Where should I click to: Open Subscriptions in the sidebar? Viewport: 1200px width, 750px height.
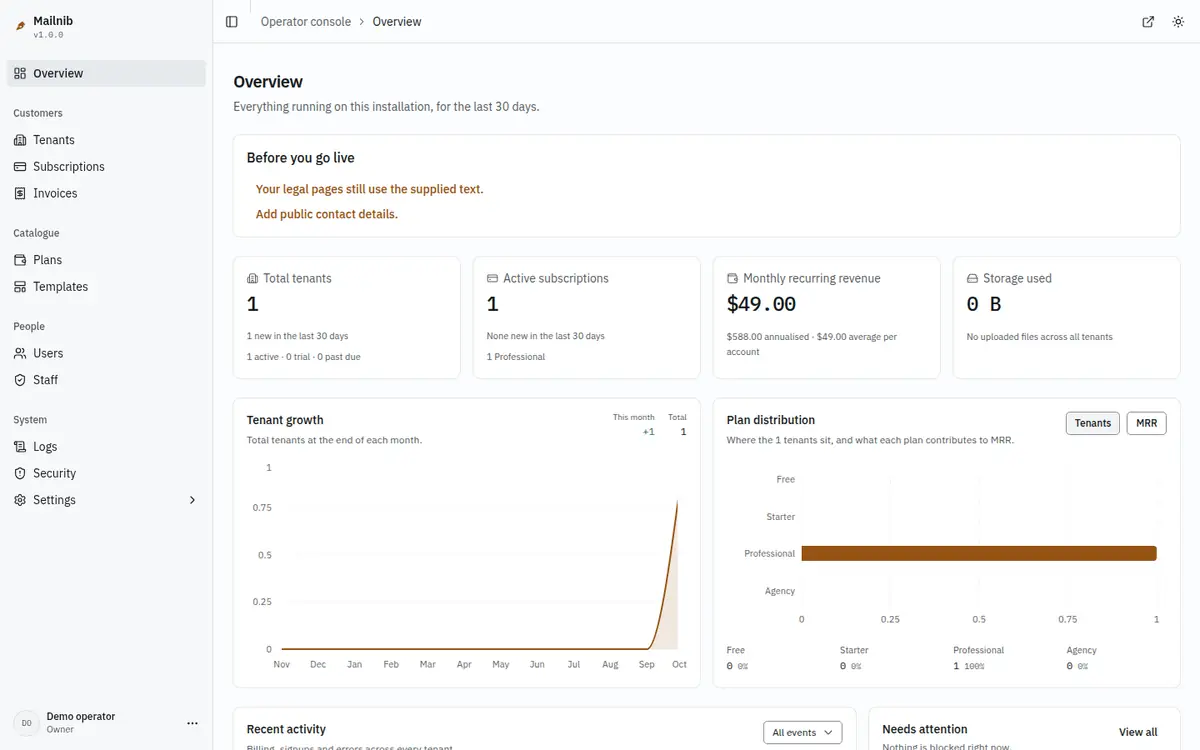106,167
